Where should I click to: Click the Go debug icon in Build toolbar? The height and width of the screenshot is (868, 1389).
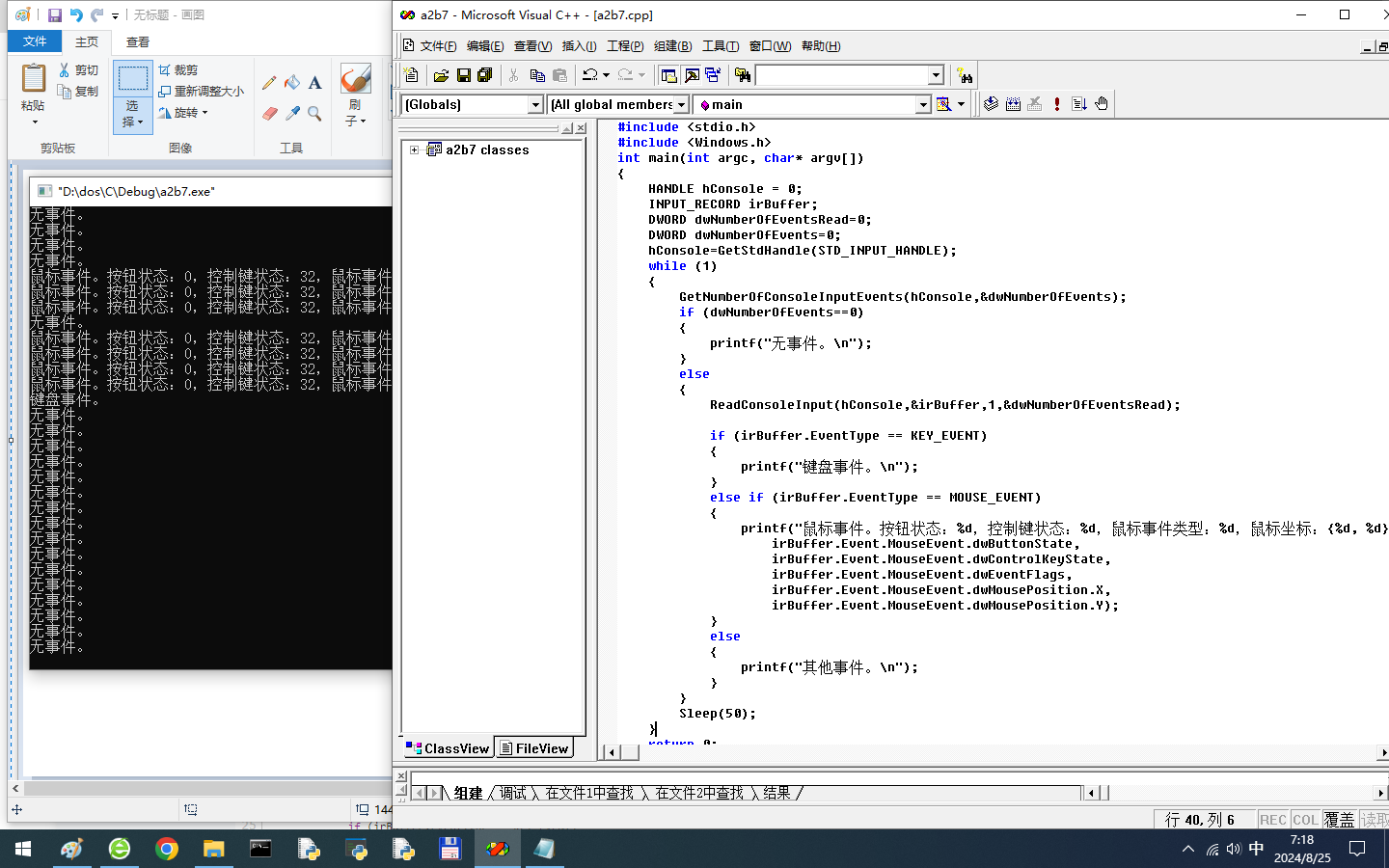click(x=1079, y=104)
